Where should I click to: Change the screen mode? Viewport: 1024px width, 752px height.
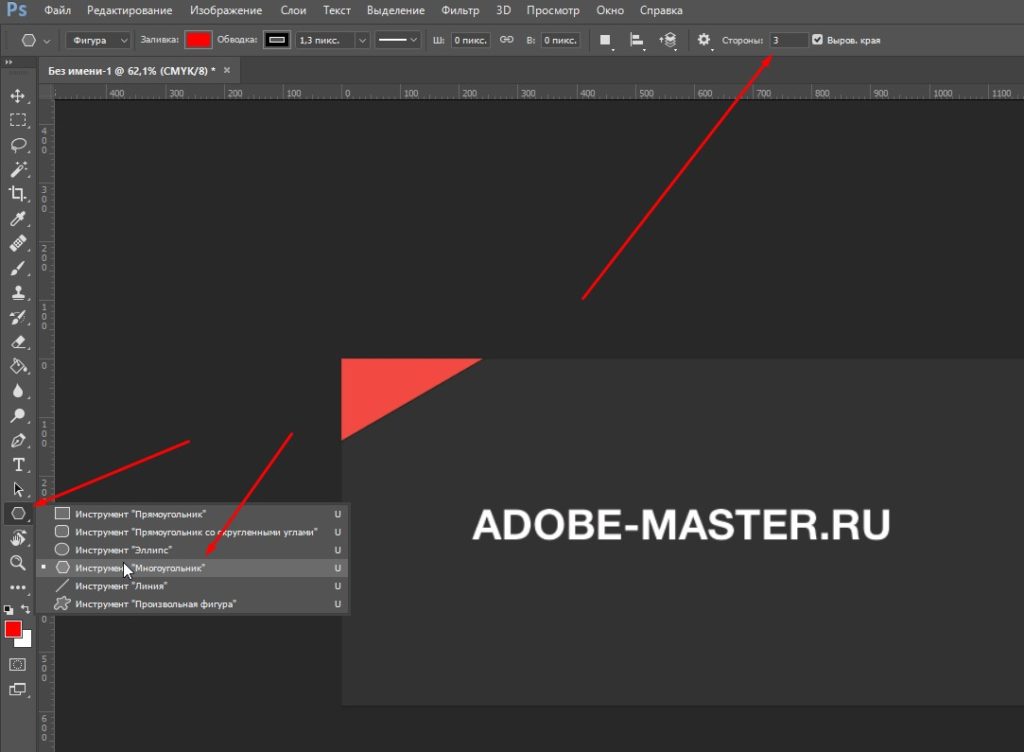(18, 690)
